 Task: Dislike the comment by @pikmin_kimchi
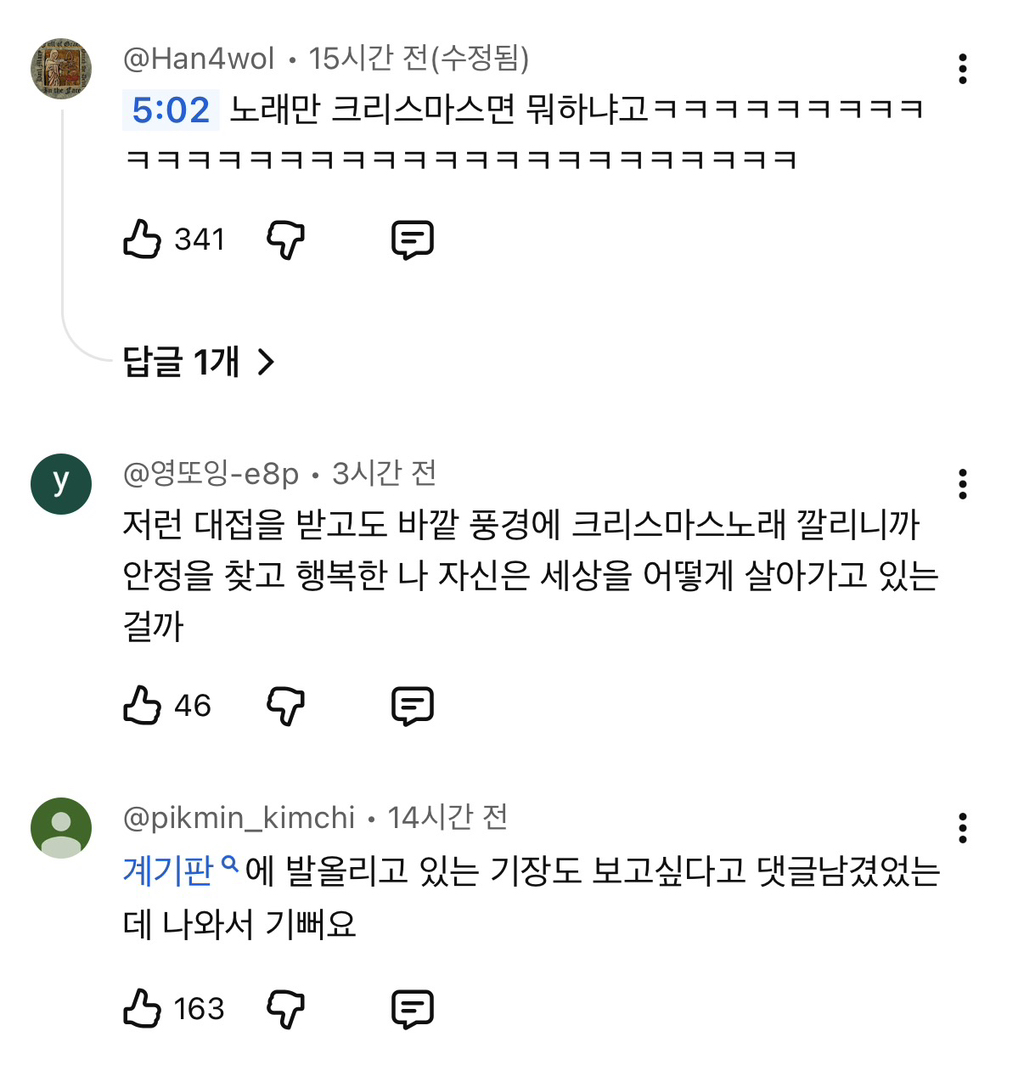pos(286,1009)
